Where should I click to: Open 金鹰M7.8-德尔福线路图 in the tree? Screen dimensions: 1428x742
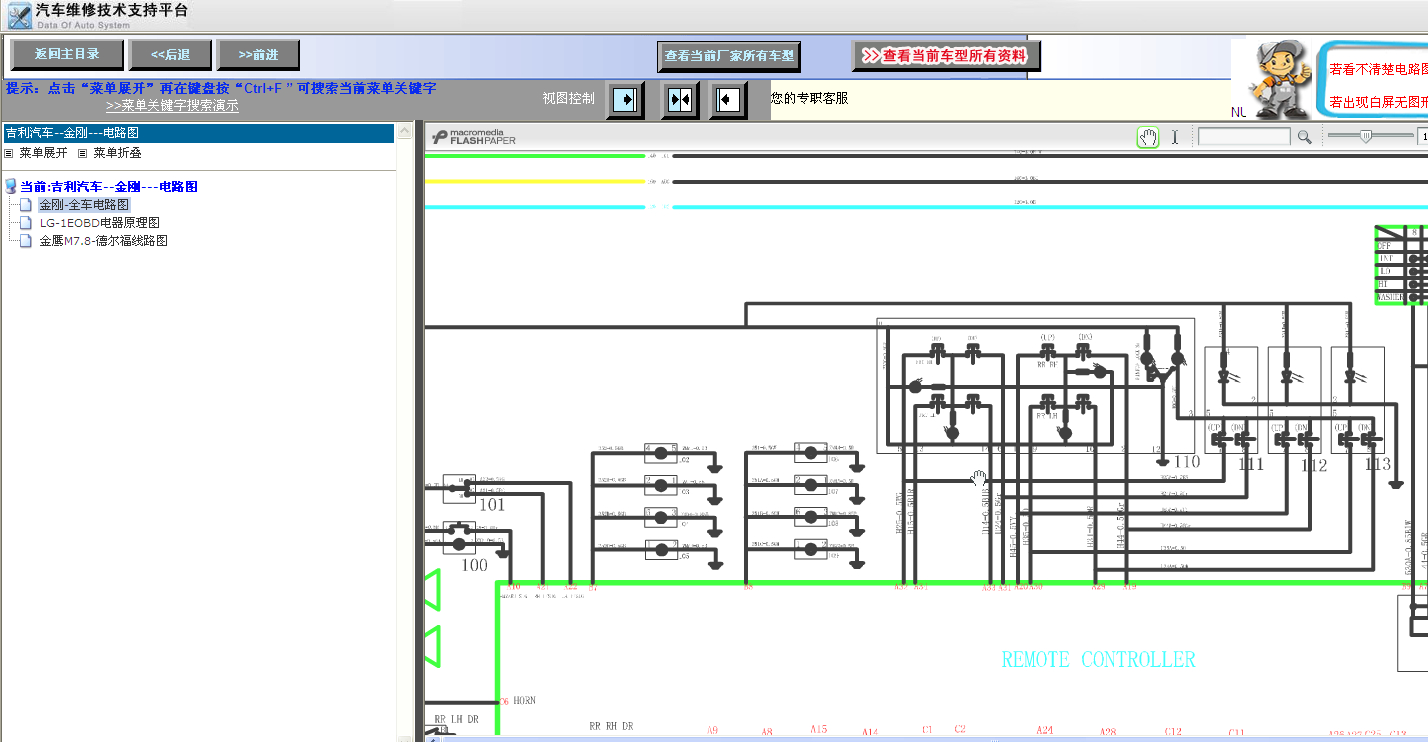103,241
